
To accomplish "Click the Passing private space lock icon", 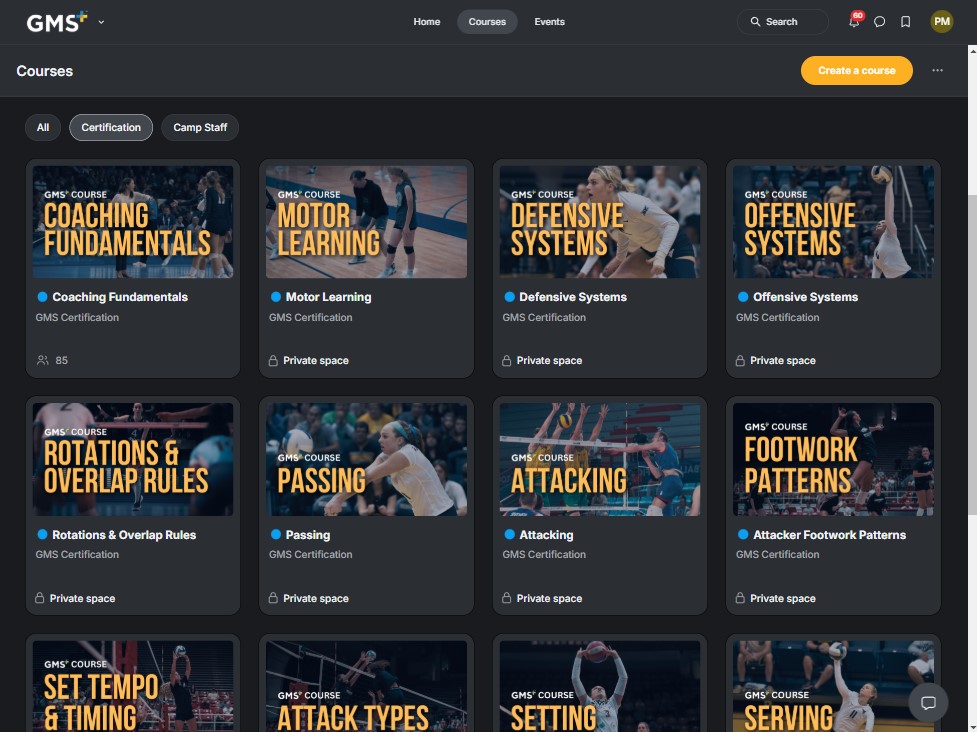I will click(x=273, y=598).
